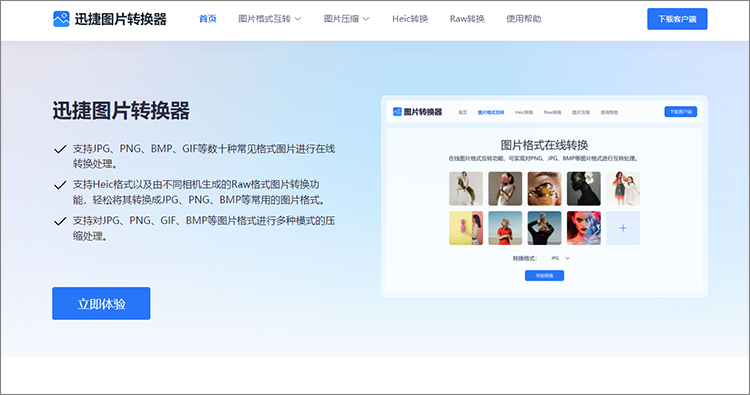Click the 支持JPG、PNG、BMP、GIF等数十种 feature text
The image size is (750, 395).
pyautogui.click(x=204, y=156)
